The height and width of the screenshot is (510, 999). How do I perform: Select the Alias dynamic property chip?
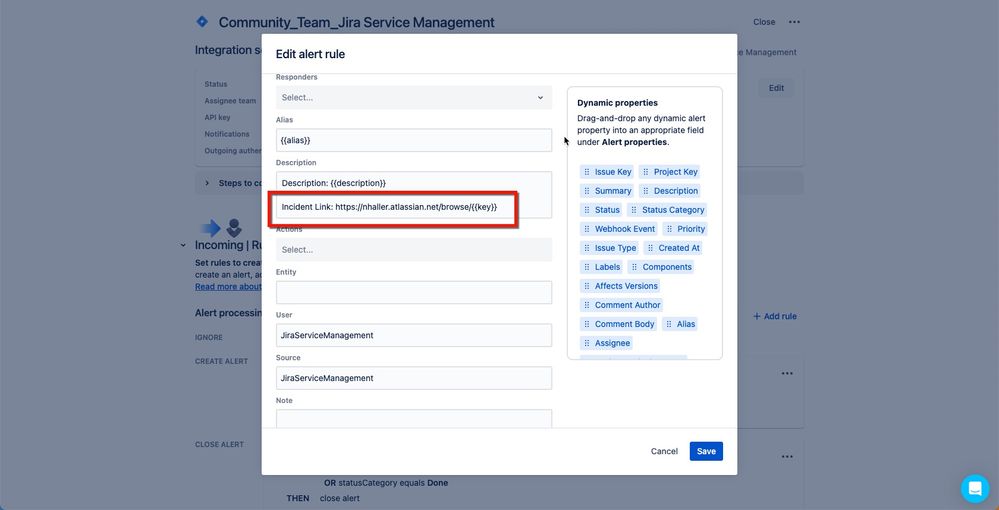coord(680,324)
